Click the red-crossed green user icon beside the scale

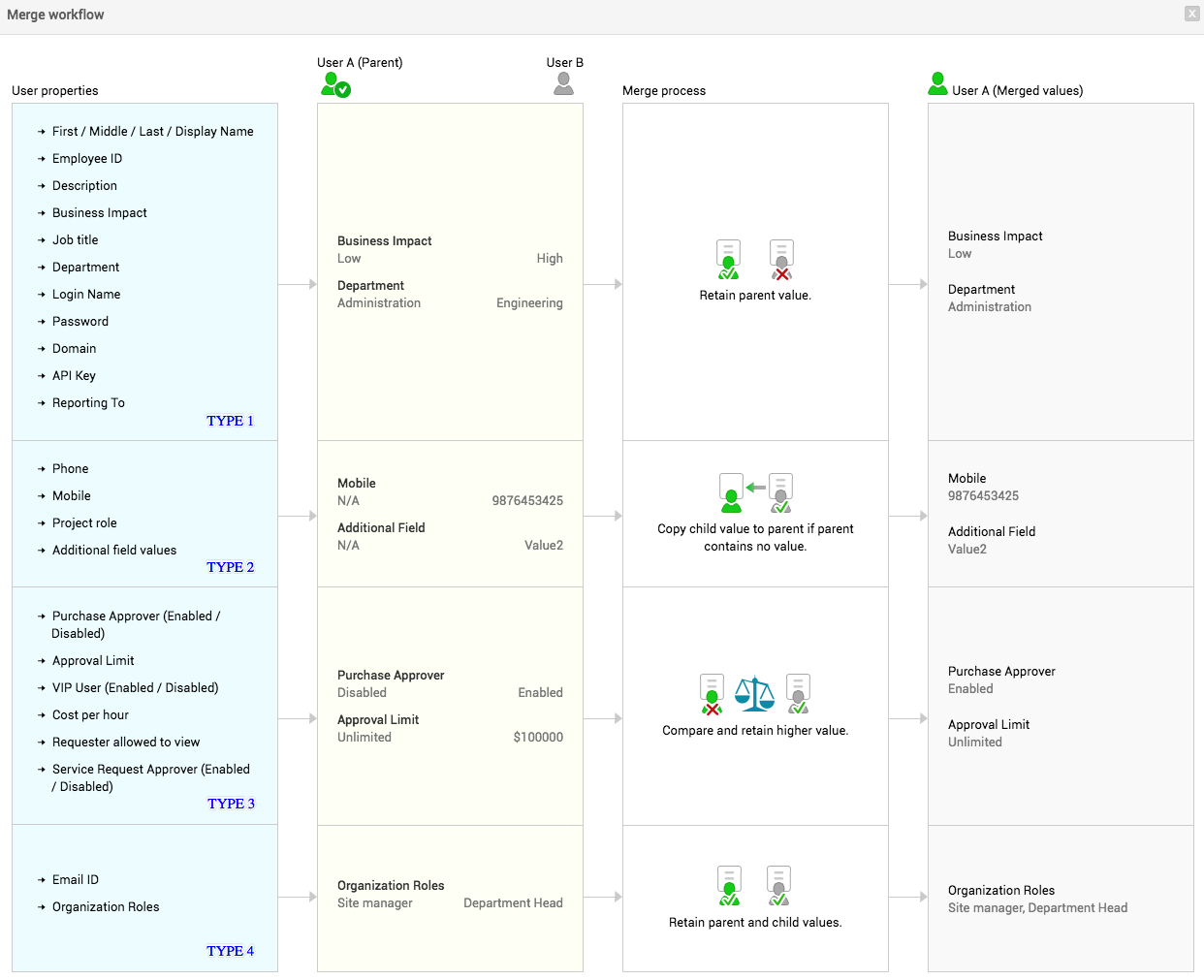click(x=712, y=694)
